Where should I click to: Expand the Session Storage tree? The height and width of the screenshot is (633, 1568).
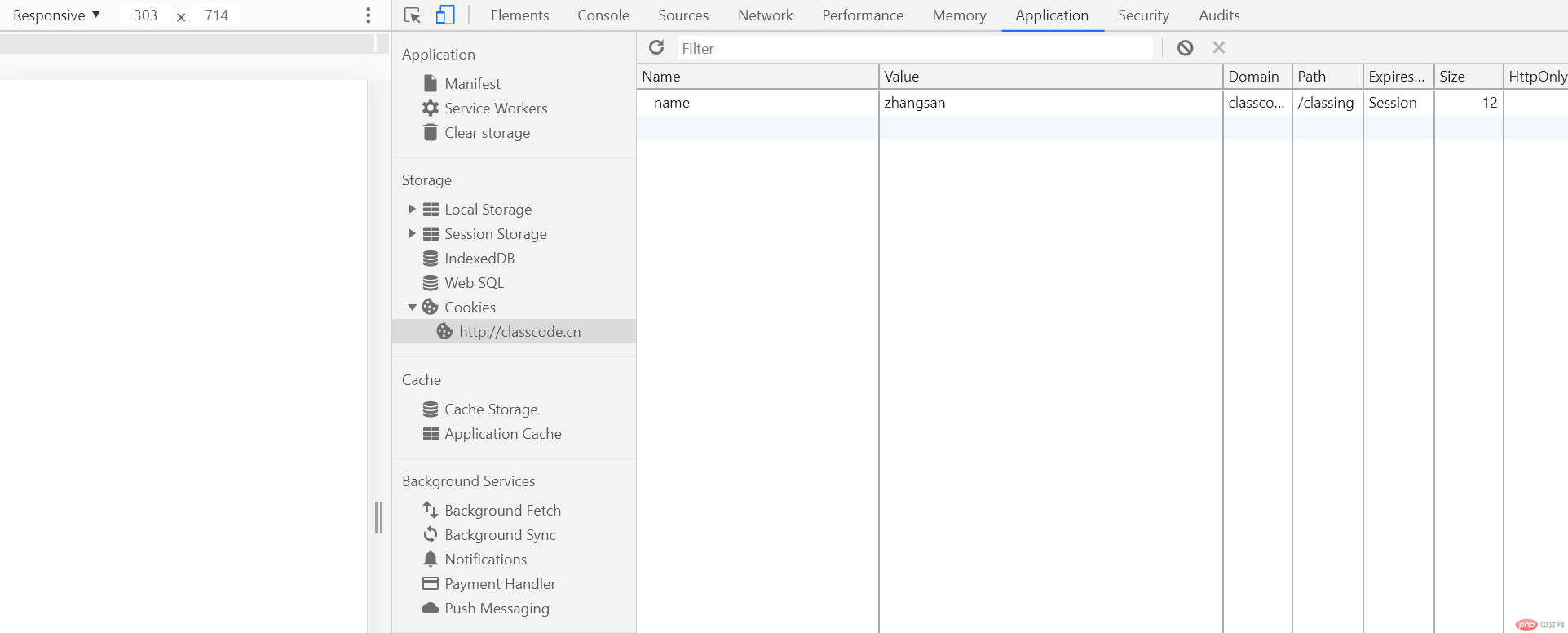point(412,234)
